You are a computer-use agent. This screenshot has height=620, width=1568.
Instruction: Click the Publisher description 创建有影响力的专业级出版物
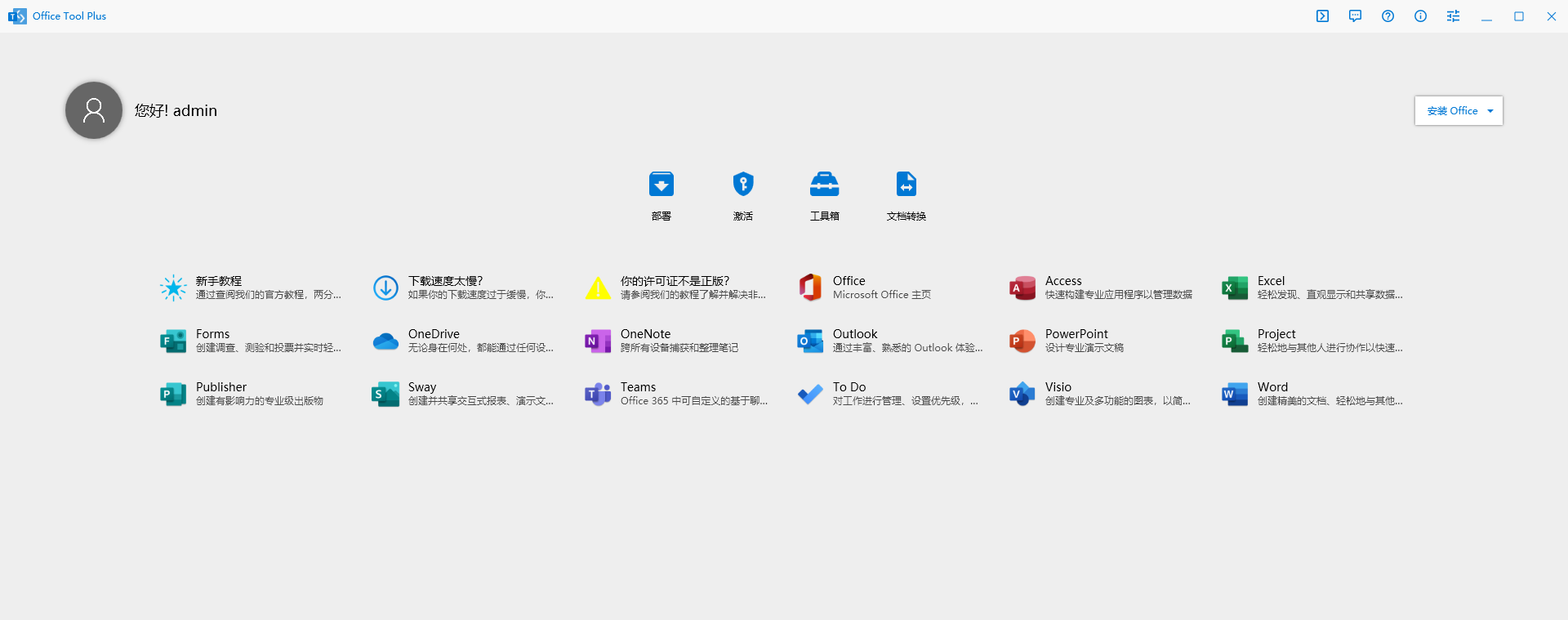pos(260,401)
